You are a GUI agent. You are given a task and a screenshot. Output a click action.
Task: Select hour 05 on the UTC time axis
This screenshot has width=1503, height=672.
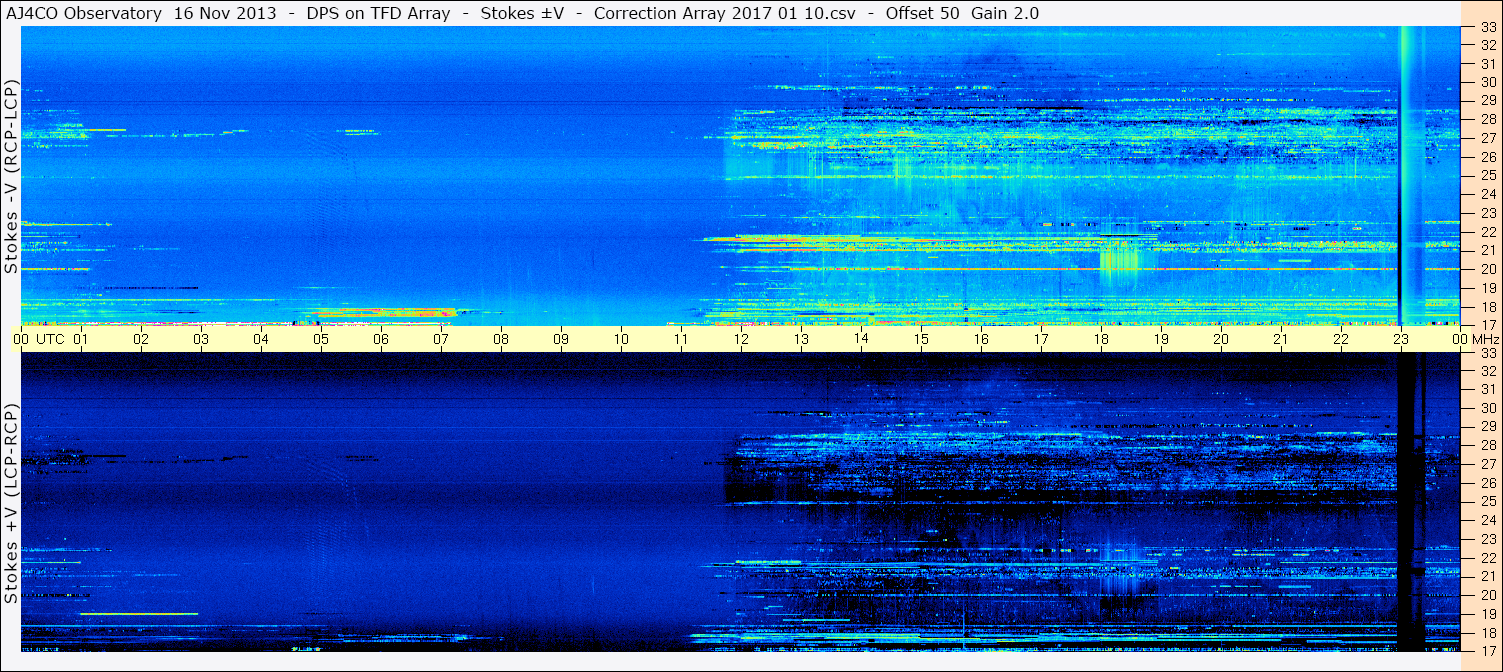point(321,339)
